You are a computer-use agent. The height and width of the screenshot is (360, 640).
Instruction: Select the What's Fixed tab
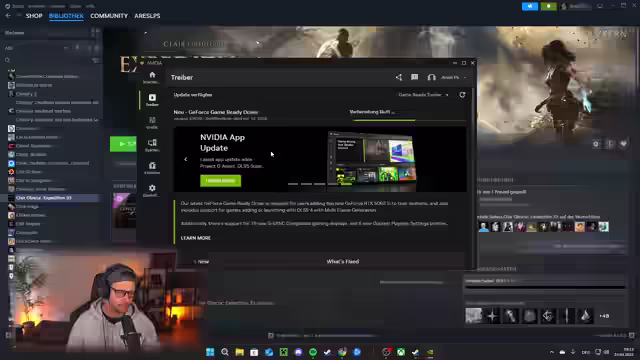point(343,262)
